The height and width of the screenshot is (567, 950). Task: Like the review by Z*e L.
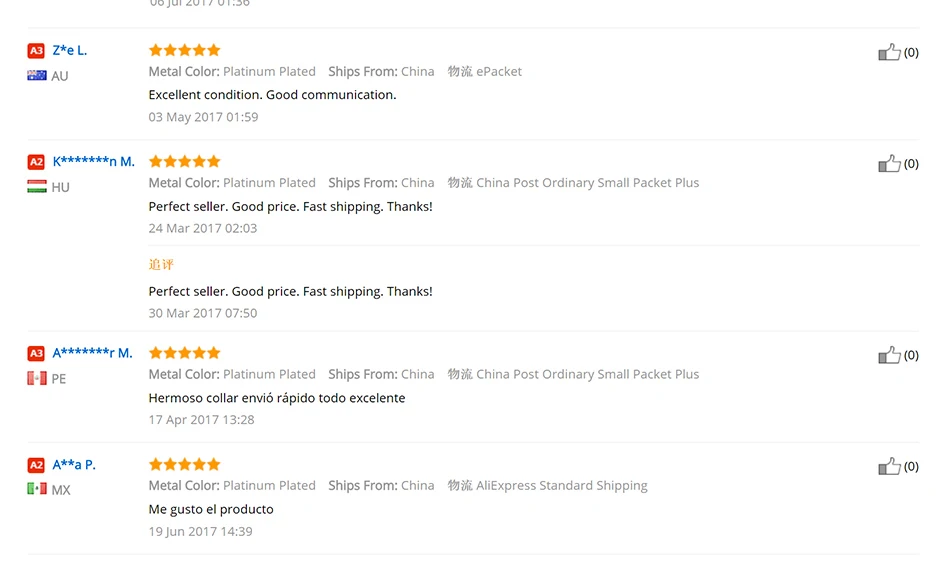coord(889,52)
